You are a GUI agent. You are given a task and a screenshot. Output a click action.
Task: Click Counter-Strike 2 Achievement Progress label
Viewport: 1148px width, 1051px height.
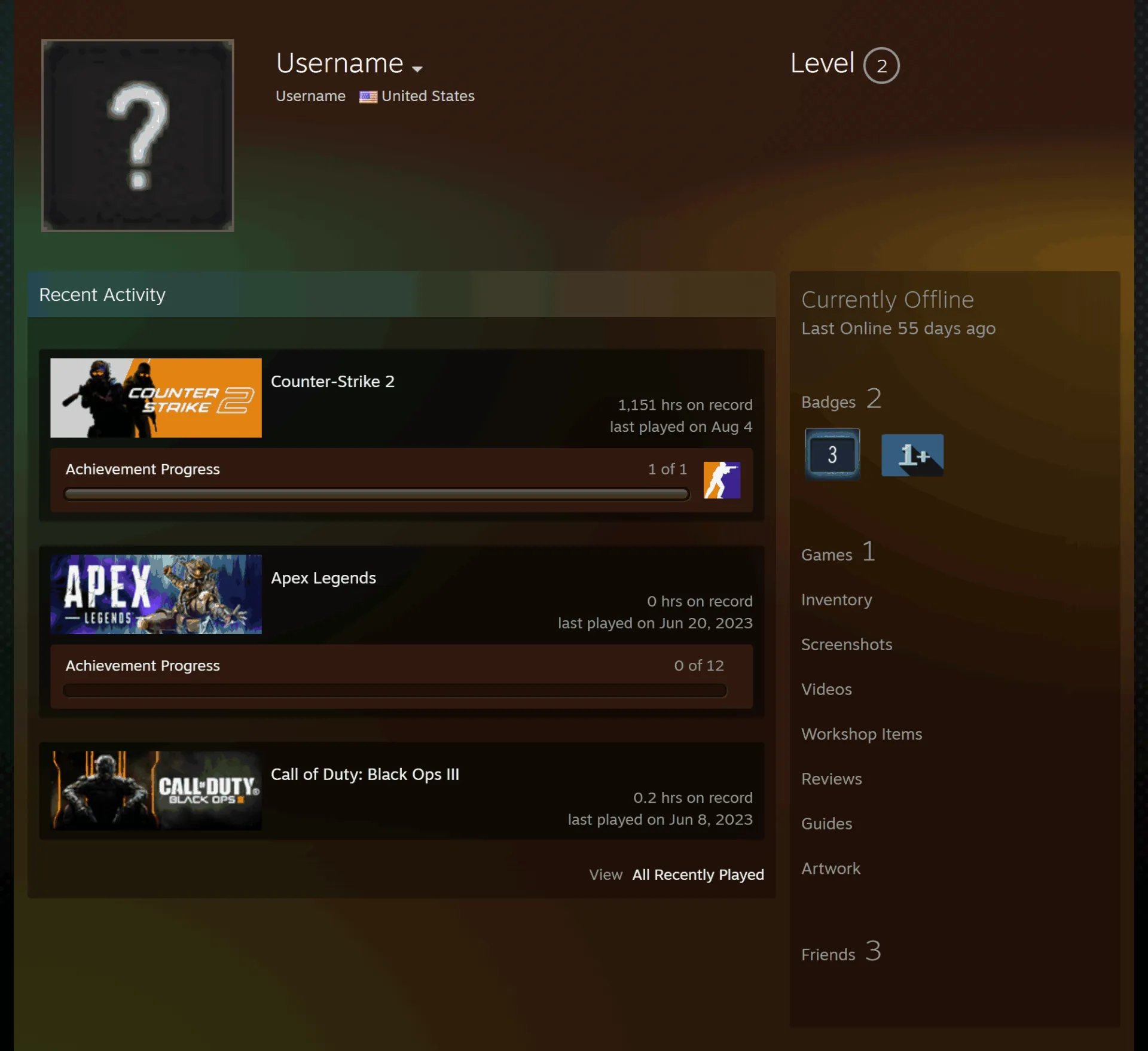click(x=142, y=470)
